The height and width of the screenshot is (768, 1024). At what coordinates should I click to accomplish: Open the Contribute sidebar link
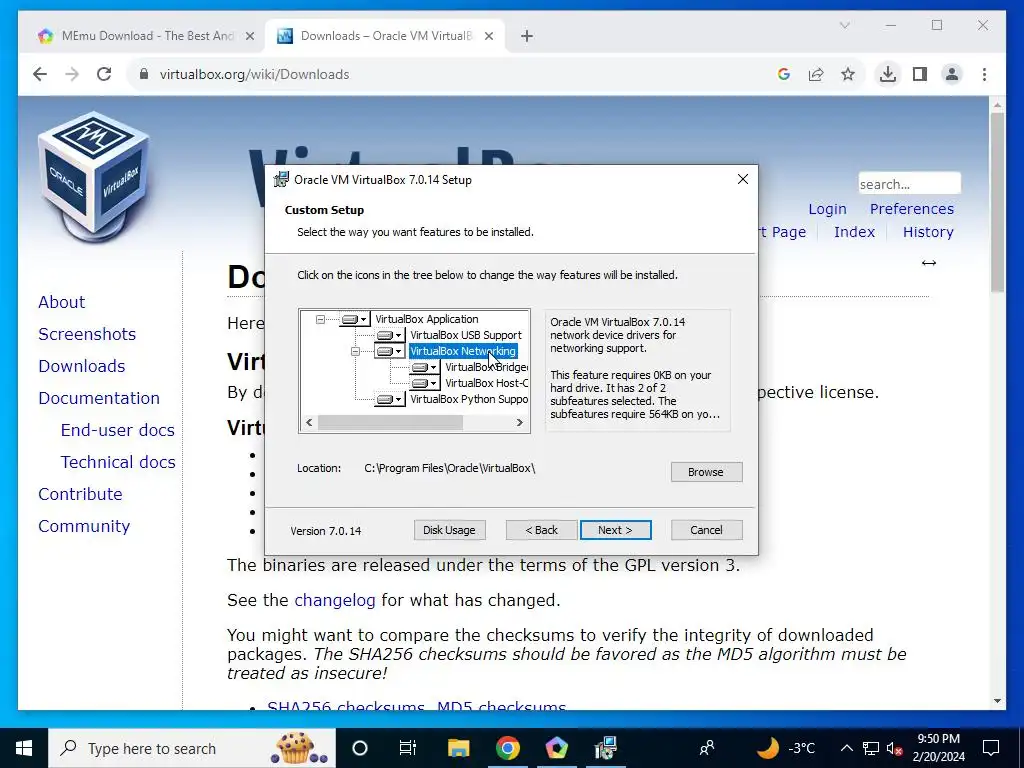point(80,494)
